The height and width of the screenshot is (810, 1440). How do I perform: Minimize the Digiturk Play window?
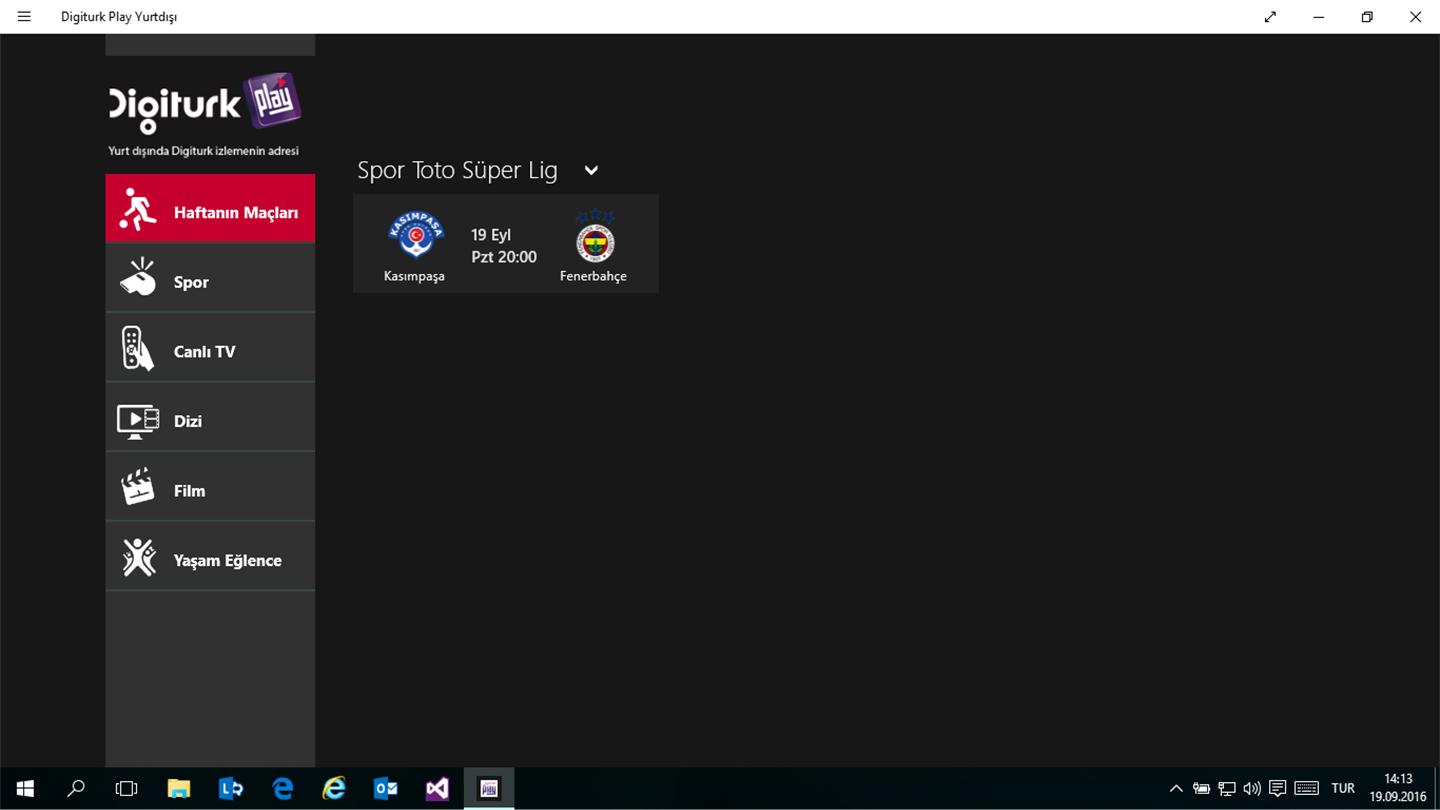[x=1319, y=17]
